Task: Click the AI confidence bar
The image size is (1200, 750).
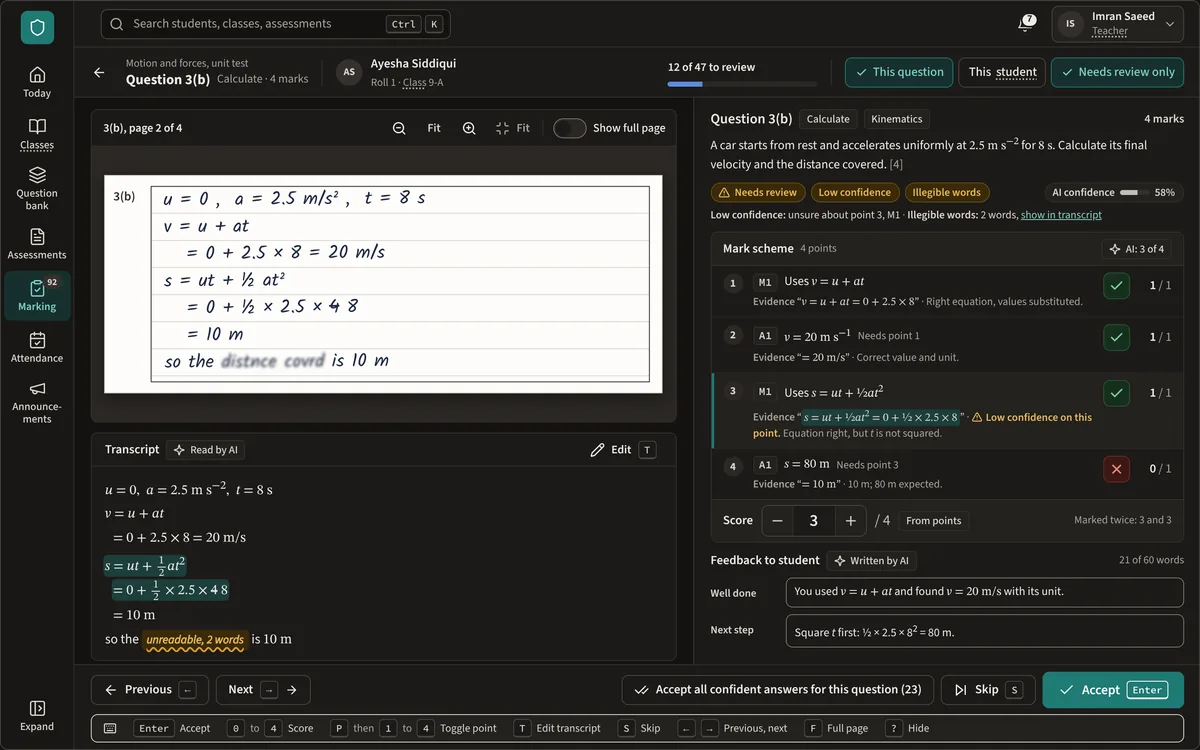Action: (x=1129, y=192)
